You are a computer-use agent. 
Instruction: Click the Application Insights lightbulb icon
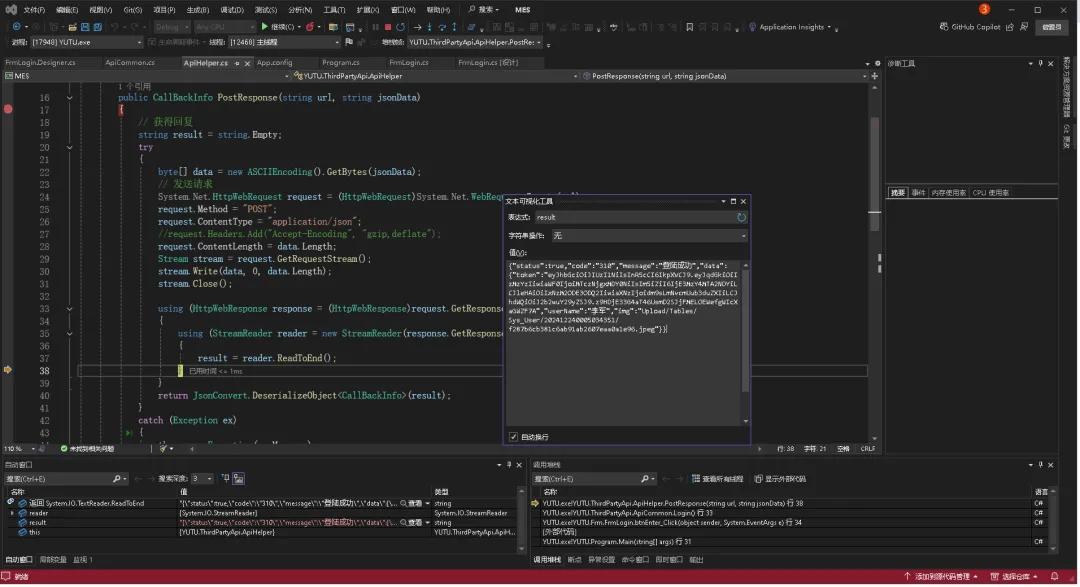click(x=752, y=27)
